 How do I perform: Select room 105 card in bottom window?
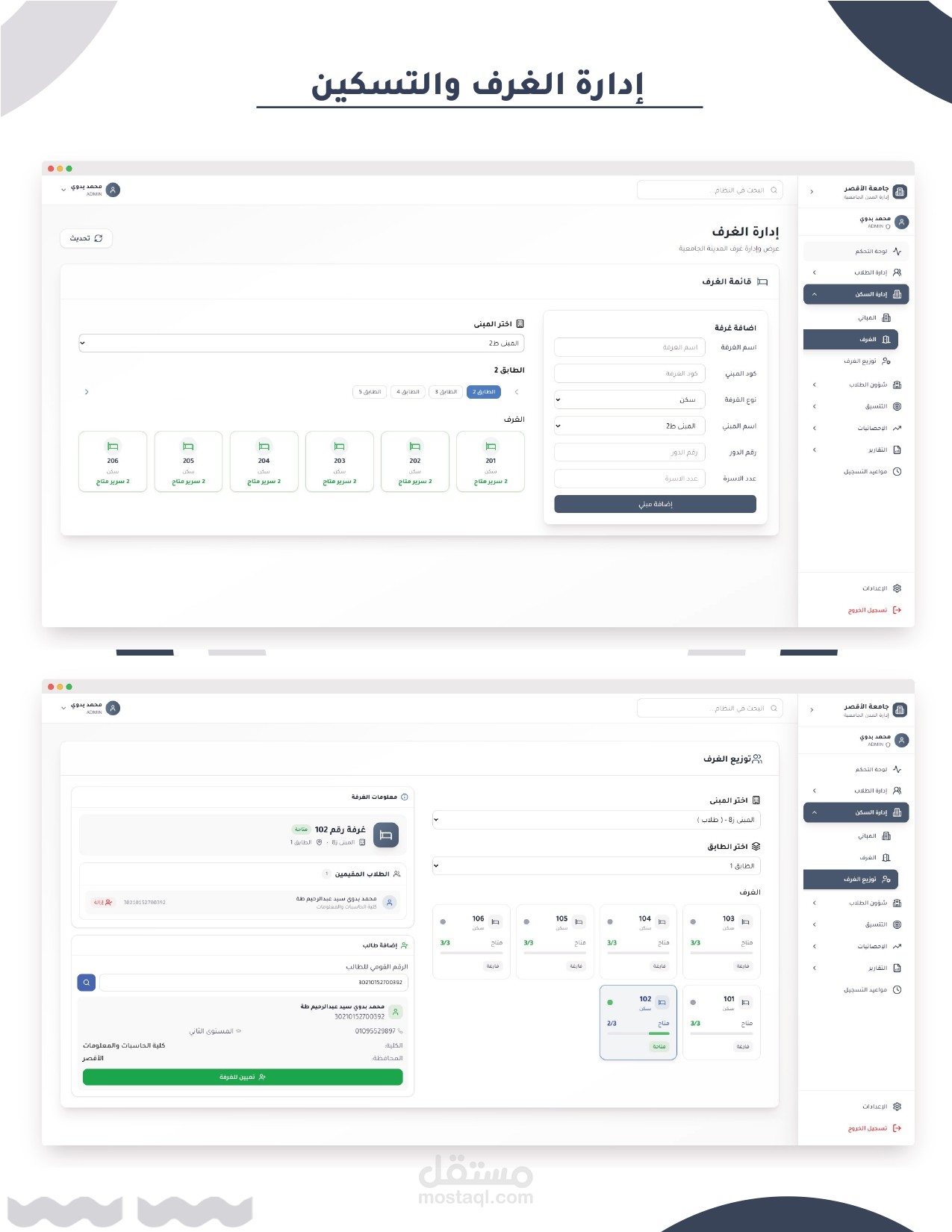tap(555, 941)
